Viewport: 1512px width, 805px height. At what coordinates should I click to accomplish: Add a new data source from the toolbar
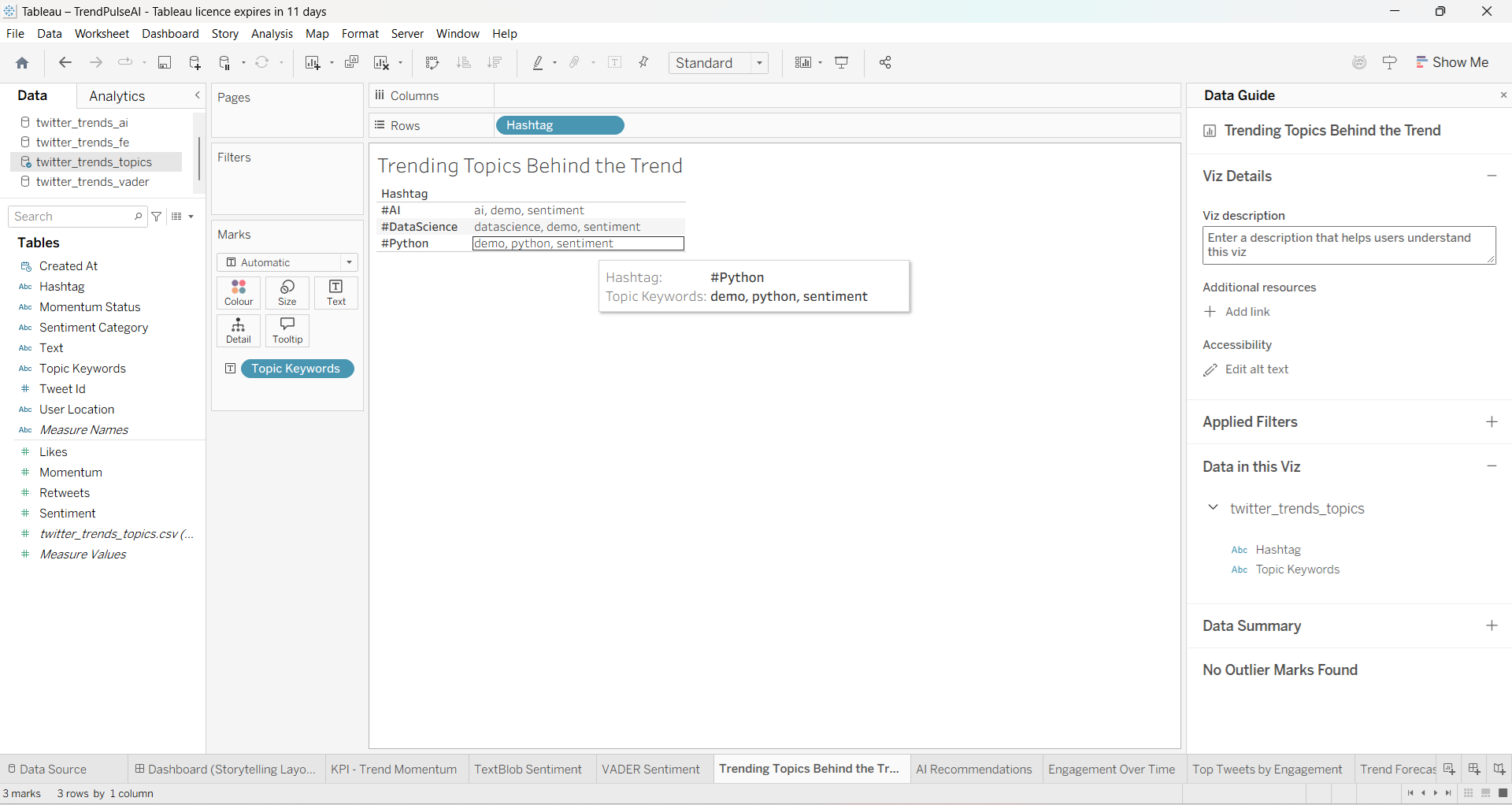pyautogui.click(x=195, y=63)
